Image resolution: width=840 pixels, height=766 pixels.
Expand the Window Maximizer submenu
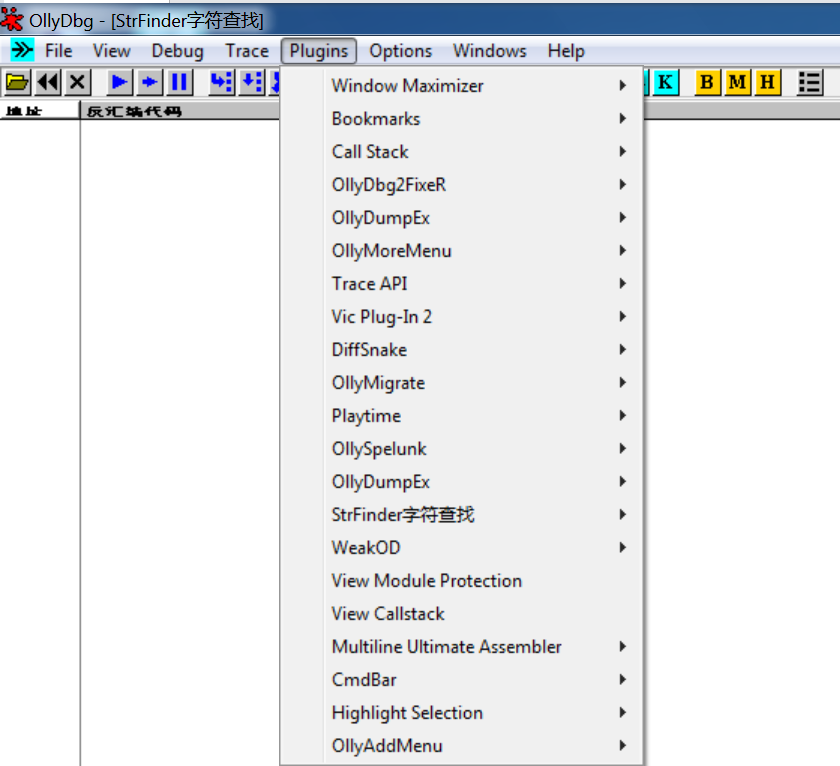point(462,86)
